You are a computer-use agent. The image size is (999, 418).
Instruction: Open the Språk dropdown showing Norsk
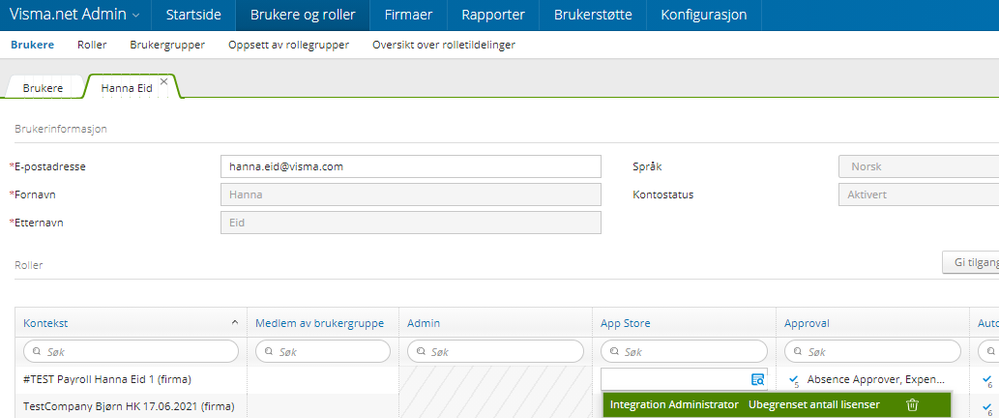tap(918, 166)
